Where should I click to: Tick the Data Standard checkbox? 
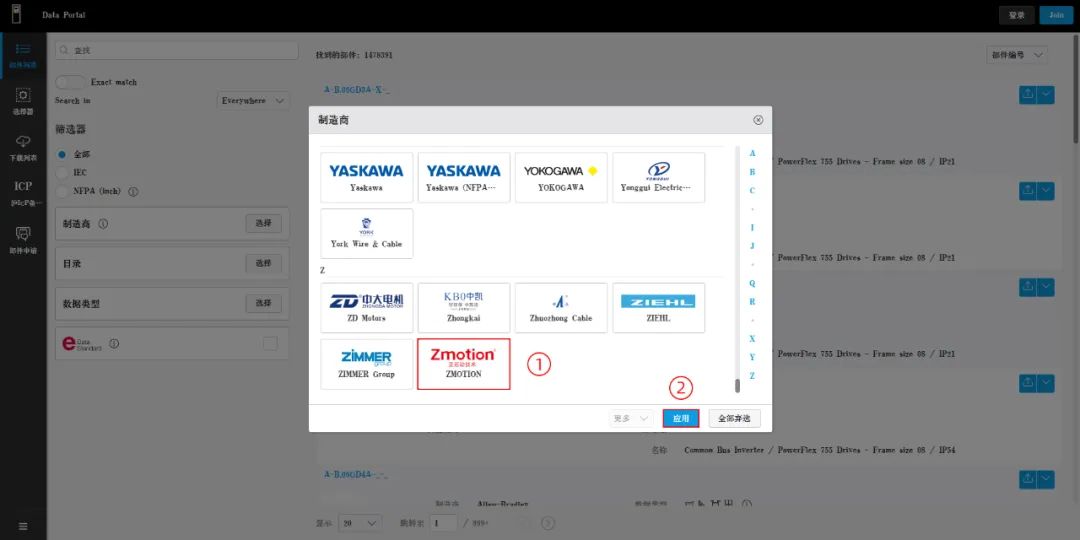(270, 343)
